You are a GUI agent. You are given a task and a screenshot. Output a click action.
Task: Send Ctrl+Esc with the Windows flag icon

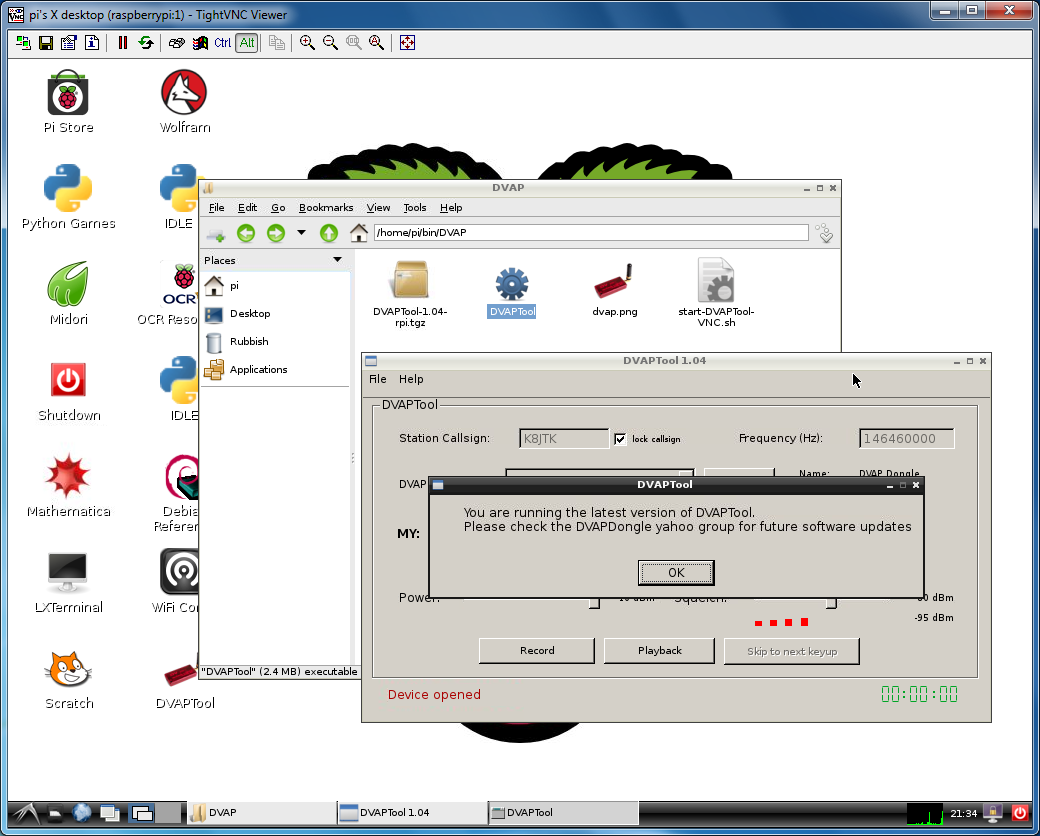click(x=200, y=43)
